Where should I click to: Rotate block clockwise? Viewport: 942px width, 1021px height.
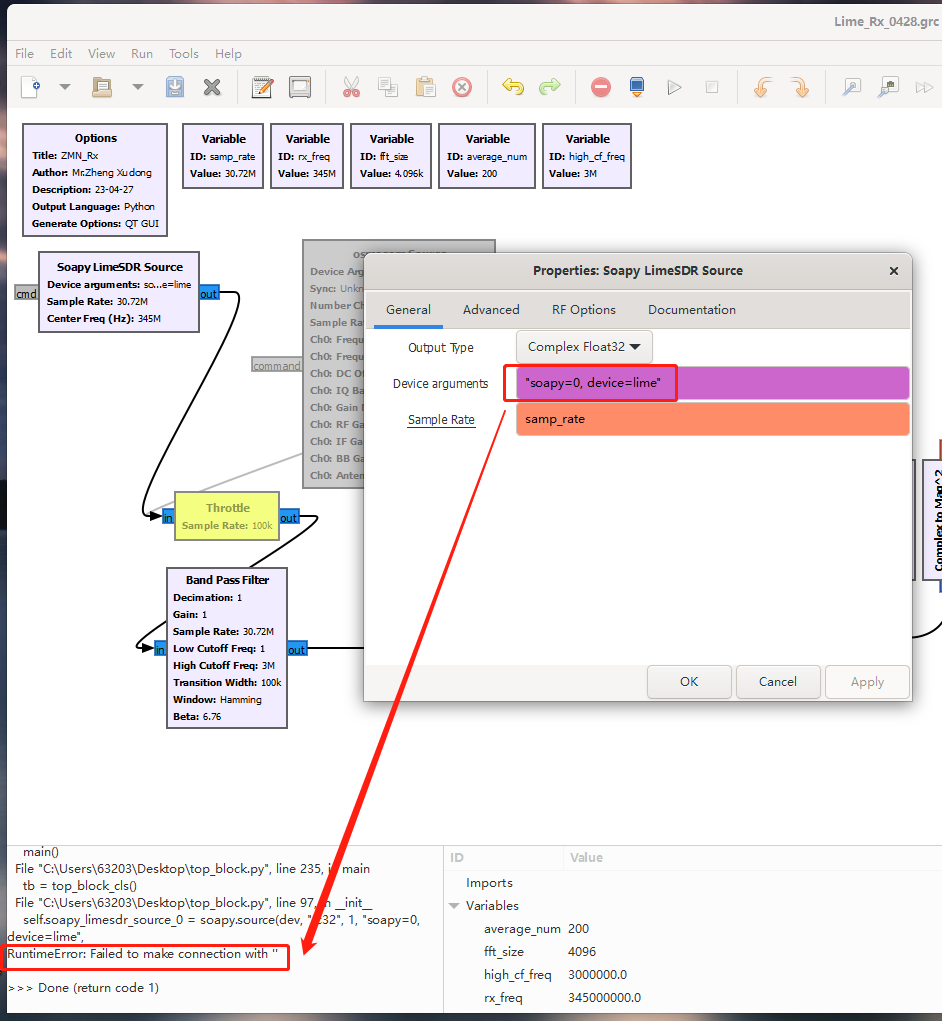pyautogui.click(x=800, y=87)
